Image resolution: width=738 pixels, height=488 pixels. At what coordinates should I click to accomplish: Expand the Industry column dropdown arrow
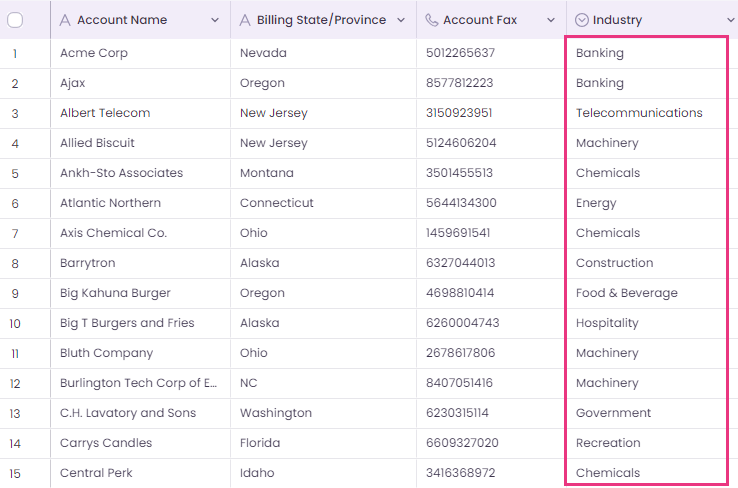tap(730, 20)
